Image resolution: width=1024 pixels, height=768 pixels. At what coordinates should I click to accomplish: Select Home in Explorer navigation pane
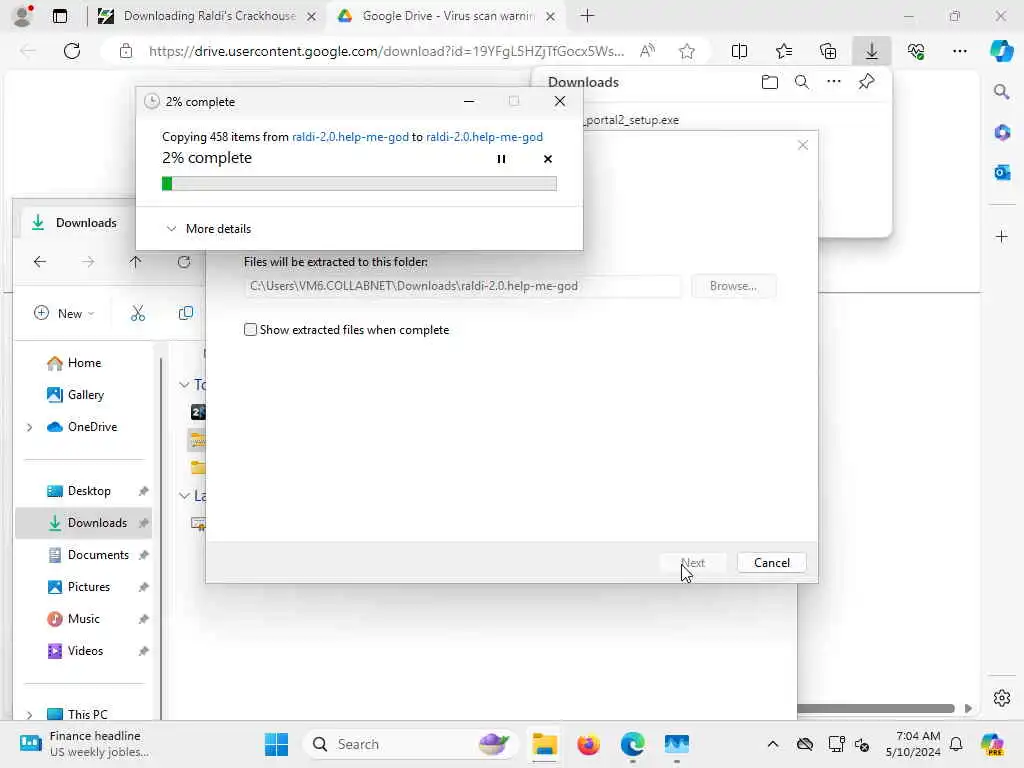pos(84,362)
